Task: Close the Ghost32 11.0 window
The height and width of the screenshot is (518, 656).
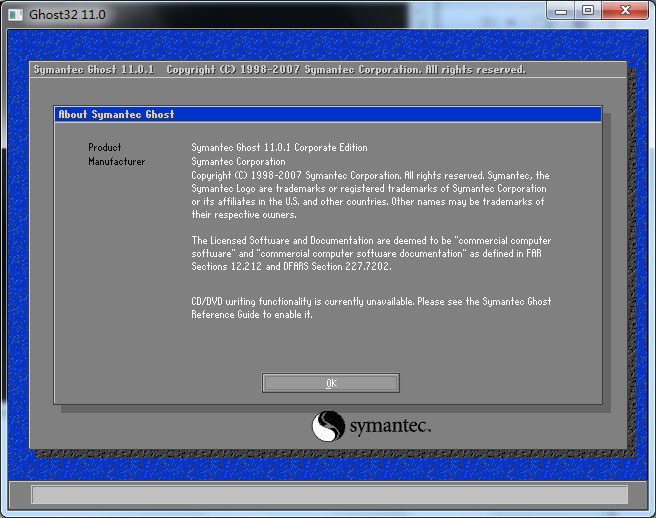Action: click(625, 11)
